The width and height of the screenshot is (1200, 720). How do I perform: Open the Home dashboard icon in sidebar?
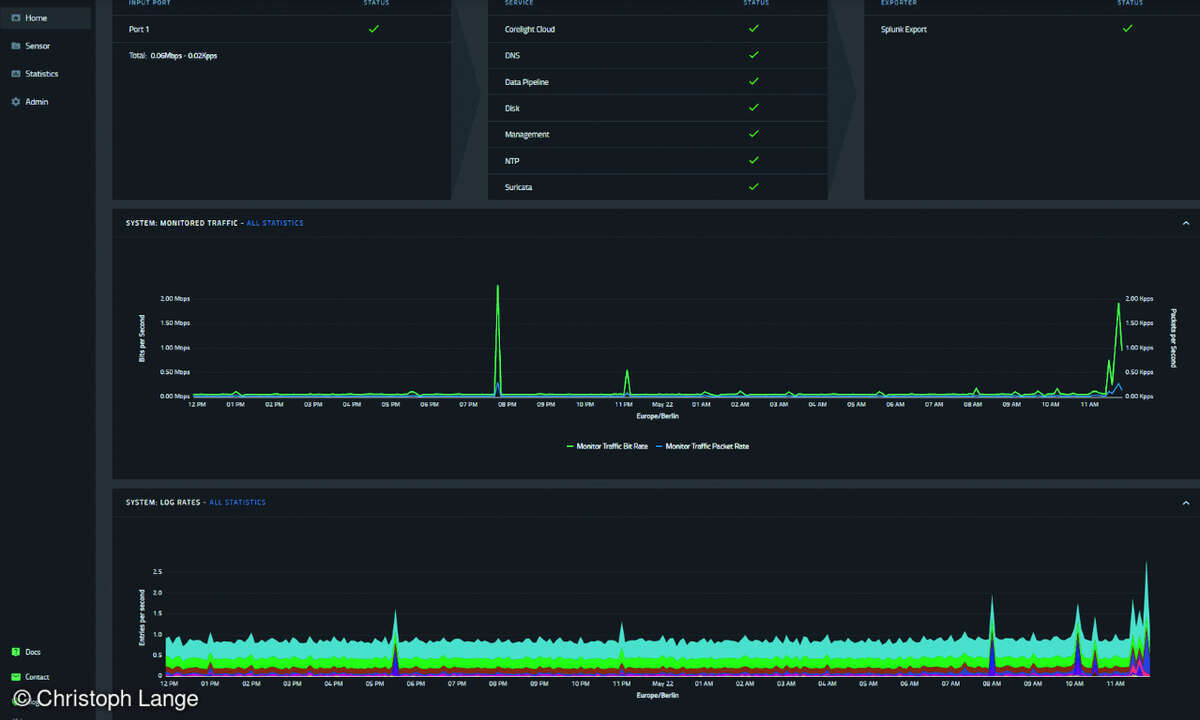point(16,18)
